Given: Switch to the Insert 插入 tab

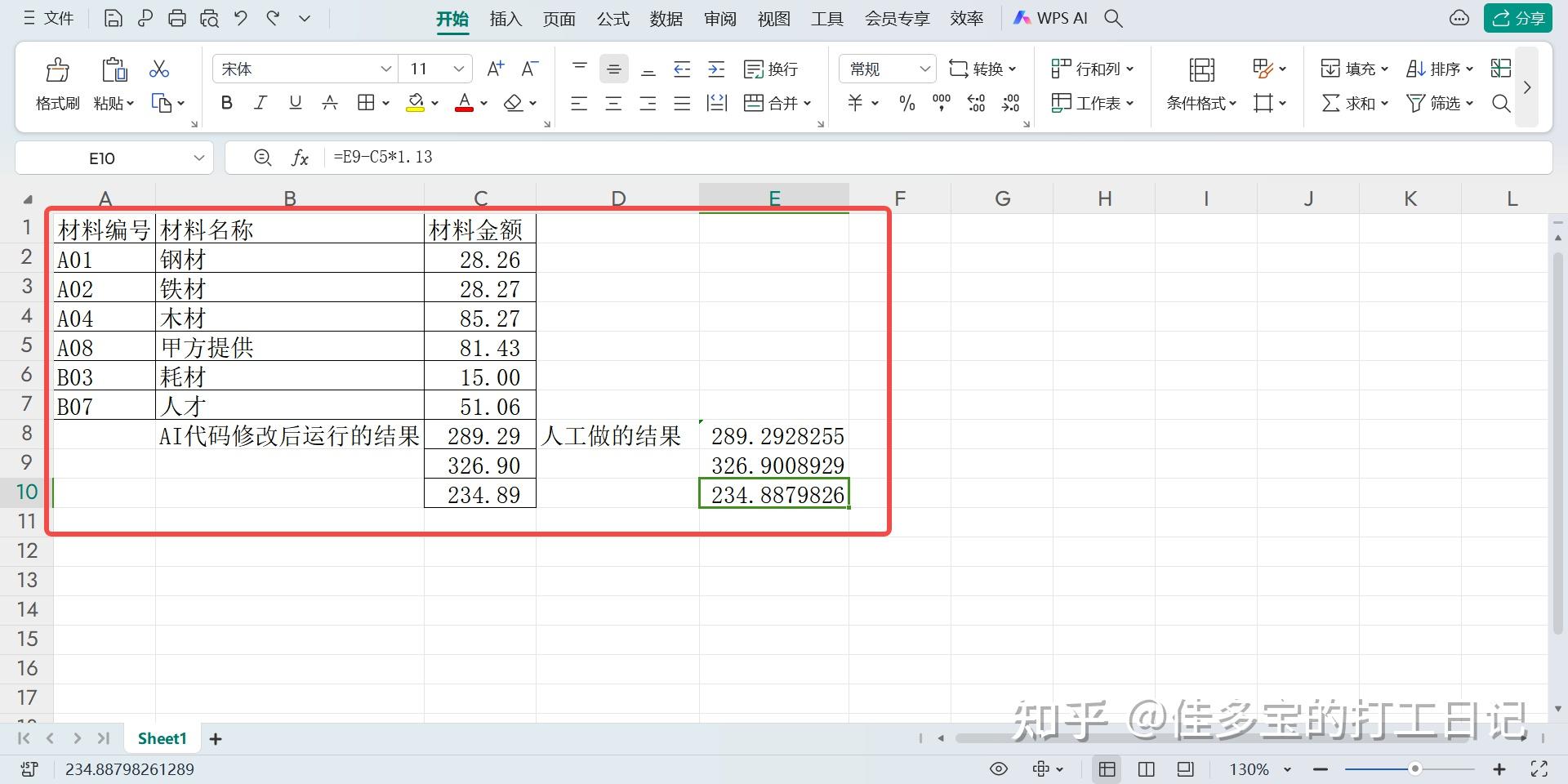Looking at the screenshot, I should [506, 19].
